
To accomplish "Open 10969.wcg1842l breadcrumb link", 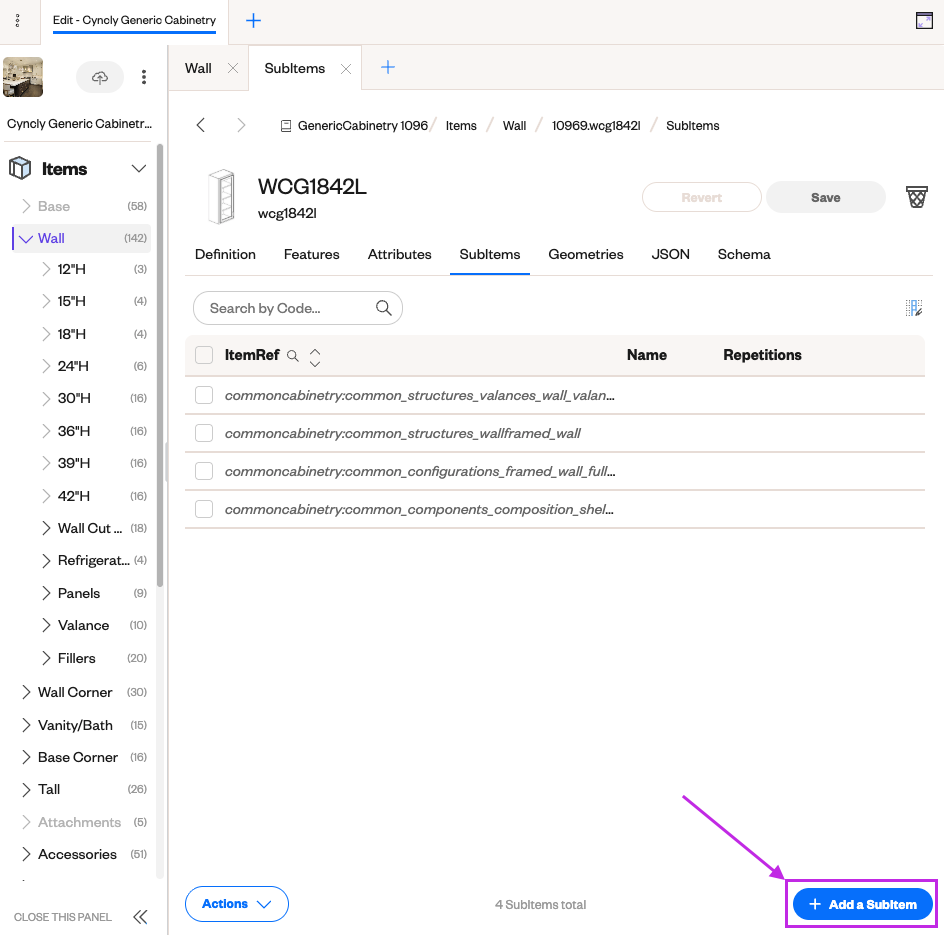I will (596, 126).
